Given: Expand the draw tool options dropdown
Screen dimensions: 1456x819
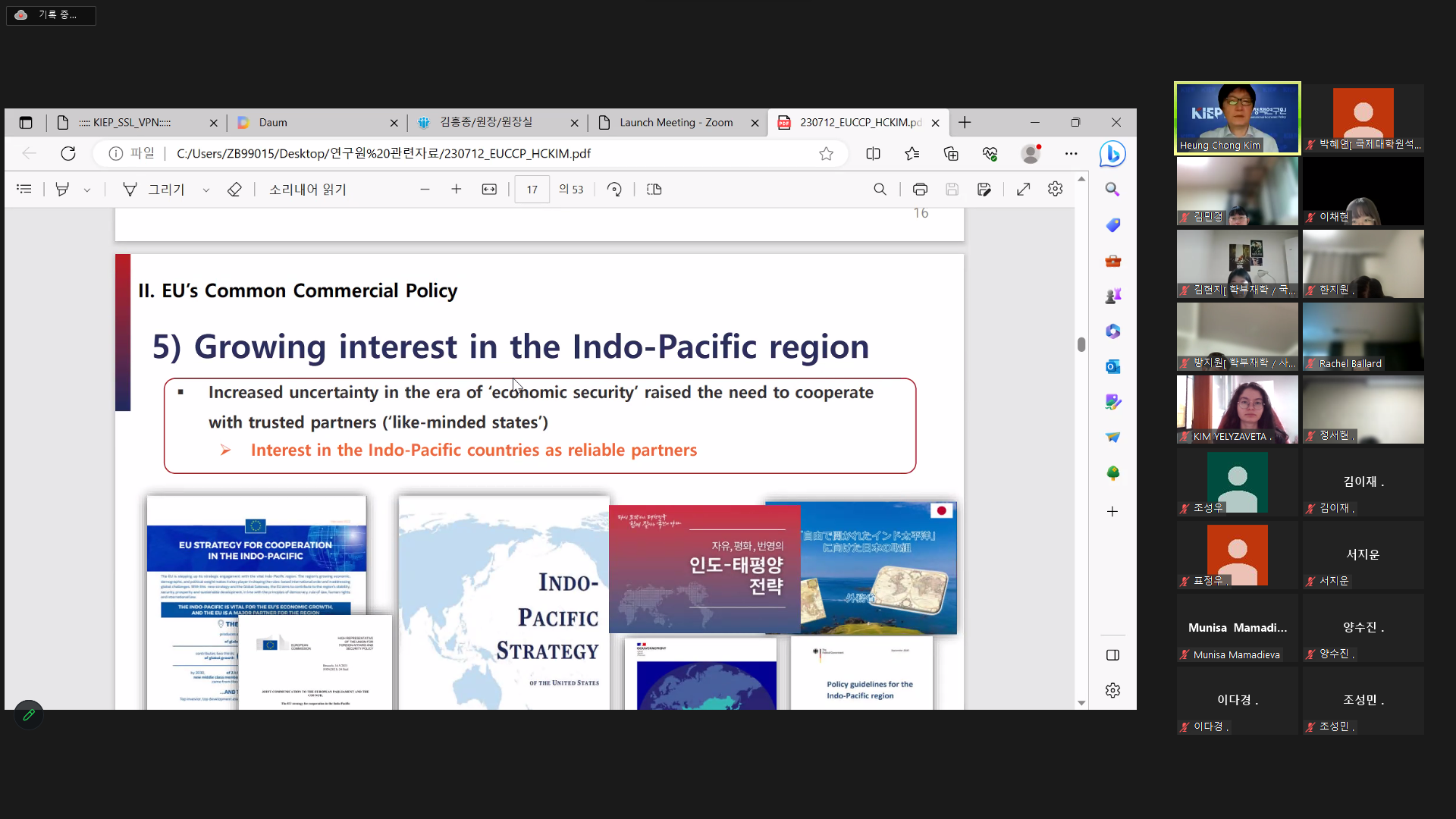Looking at the screenshot, I should coord(206,190).
